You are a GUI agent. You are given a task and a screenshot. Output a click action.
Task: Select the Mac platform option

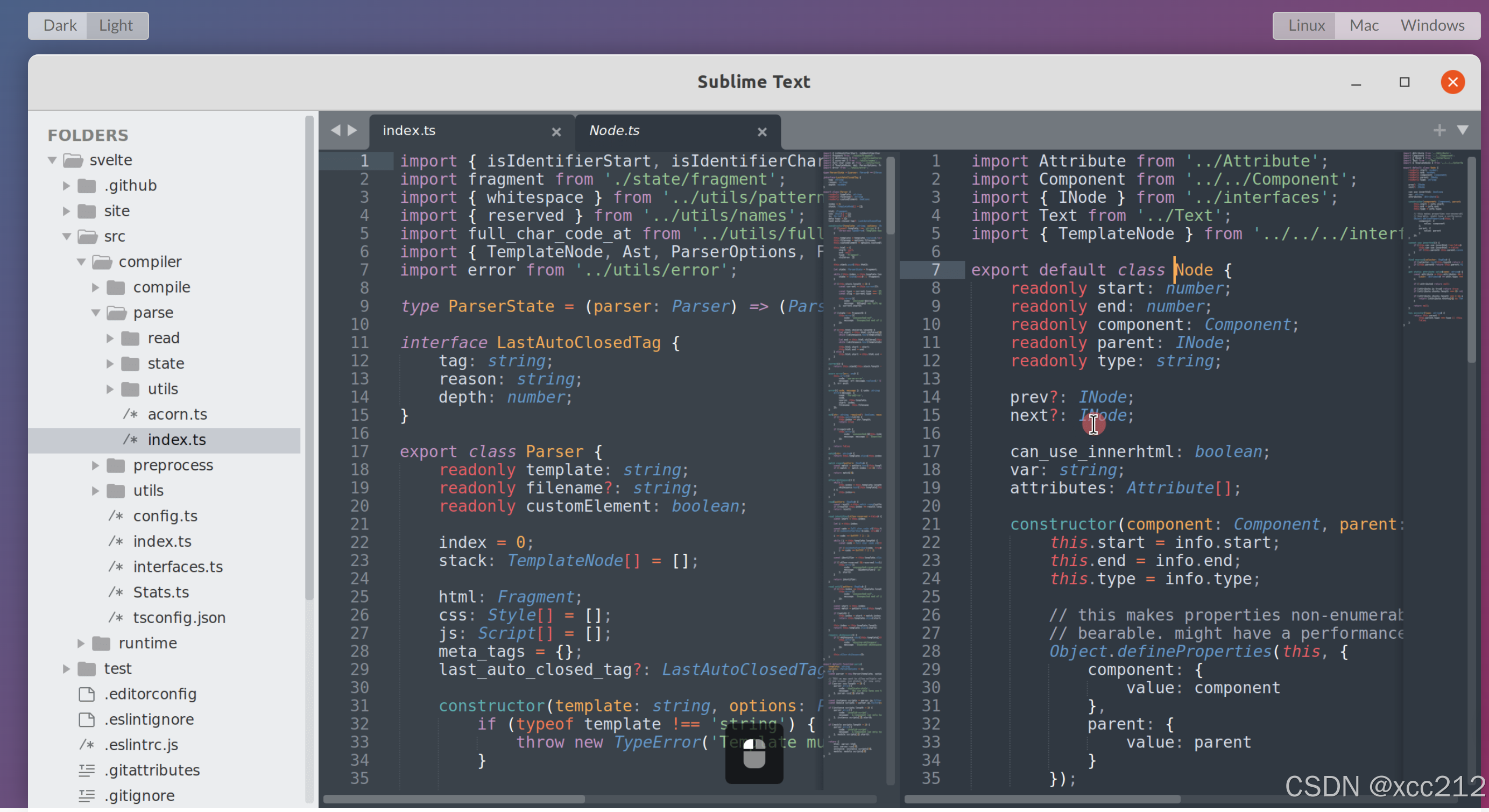tap(1364, 25)
